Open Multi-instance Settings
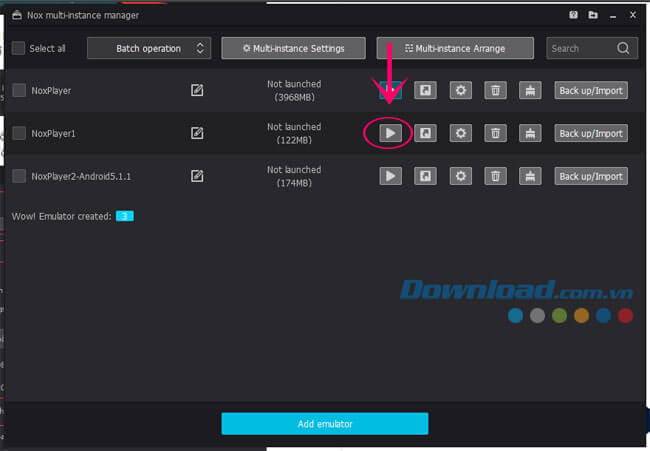Image resolution: width=650 pixels, height=451 pixels. pyautogui.click(x=293, y=48)
